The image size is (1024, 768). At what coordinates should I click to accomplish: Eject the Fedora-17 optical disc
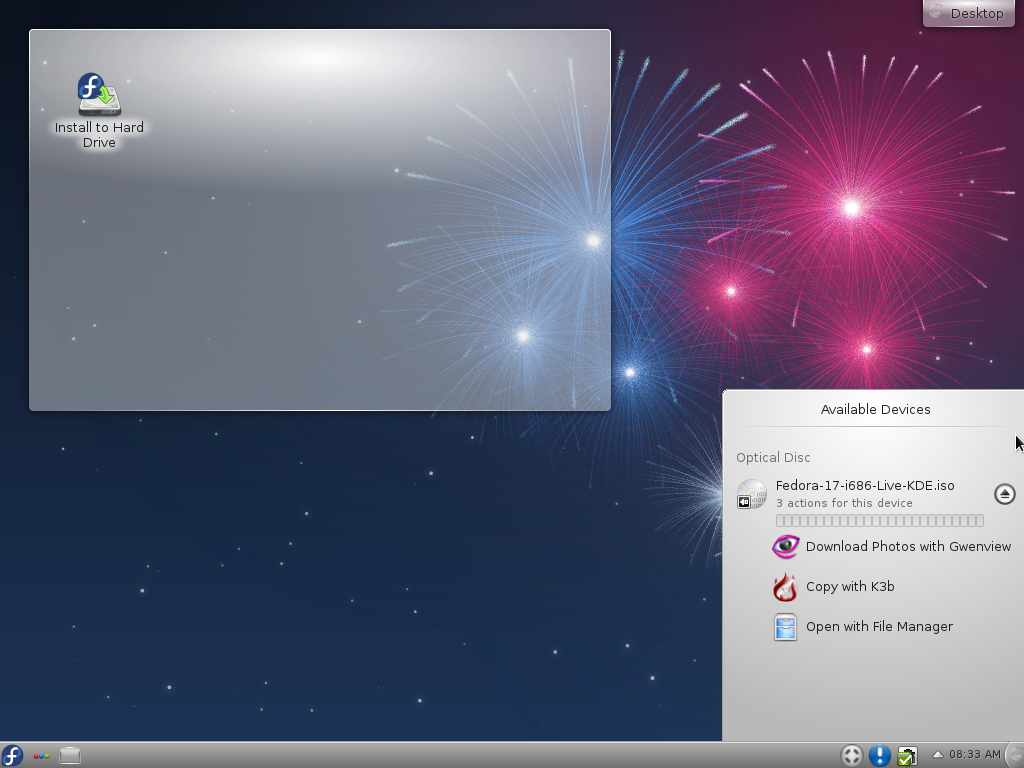(1004, 494)
